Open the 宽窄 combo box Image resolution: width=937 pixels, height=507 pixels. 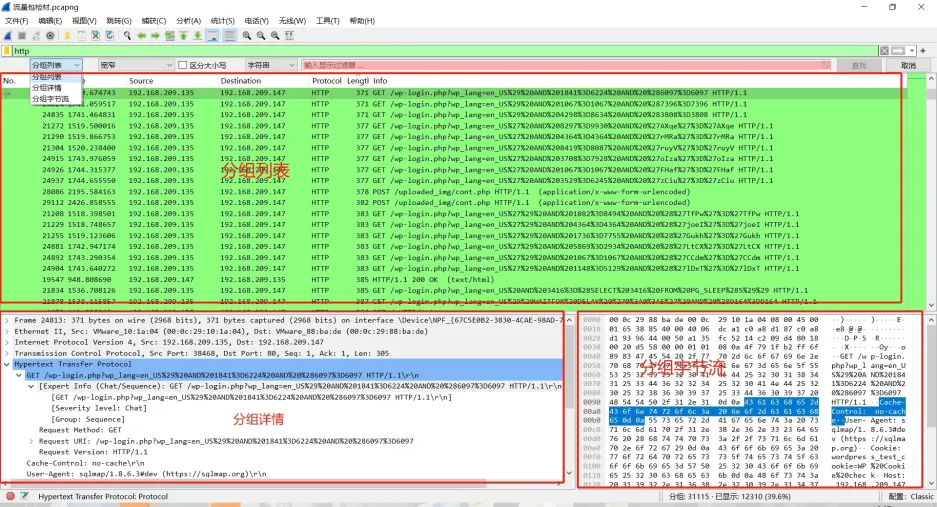click(136, 65)
